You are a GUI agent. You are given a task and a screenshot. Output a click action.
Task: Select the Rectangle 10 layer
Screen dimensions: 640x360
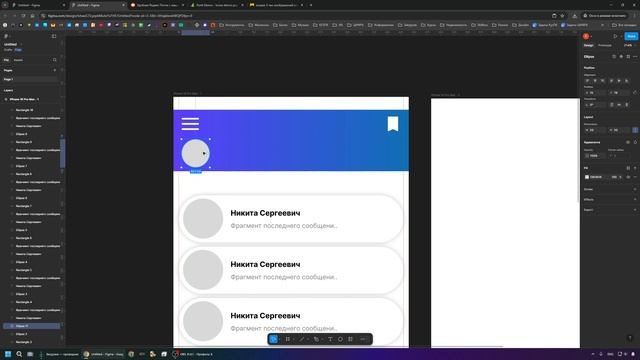click(32, 110)
